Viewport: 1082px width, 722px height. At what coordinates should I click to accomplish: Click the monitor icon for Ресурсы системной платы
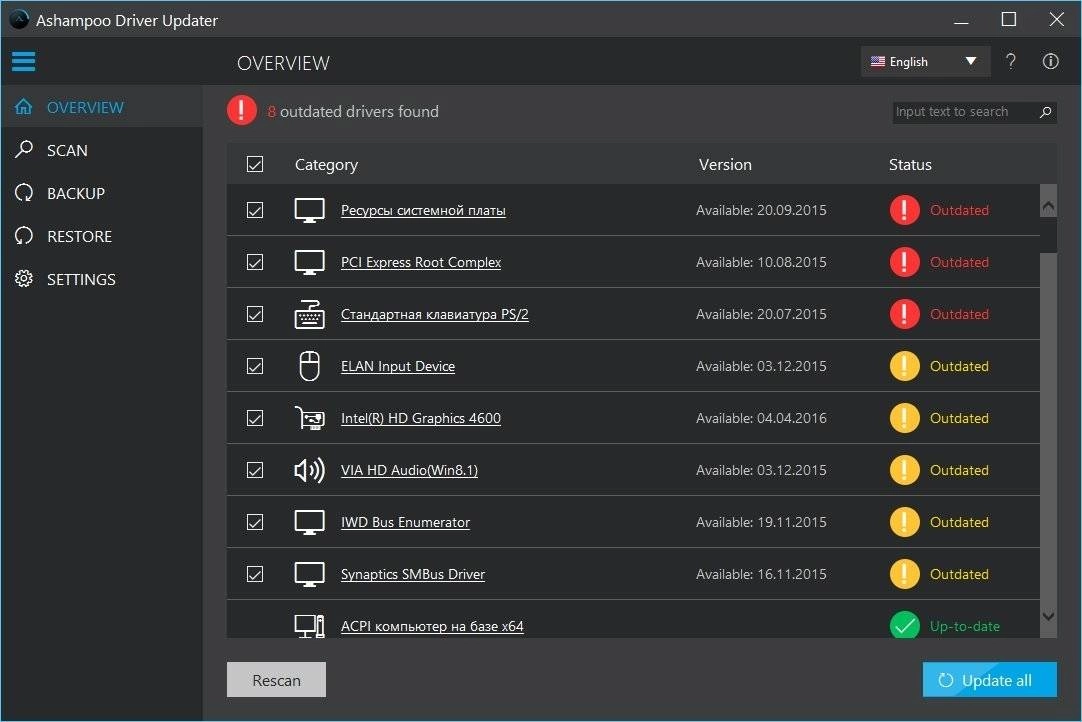309,211
